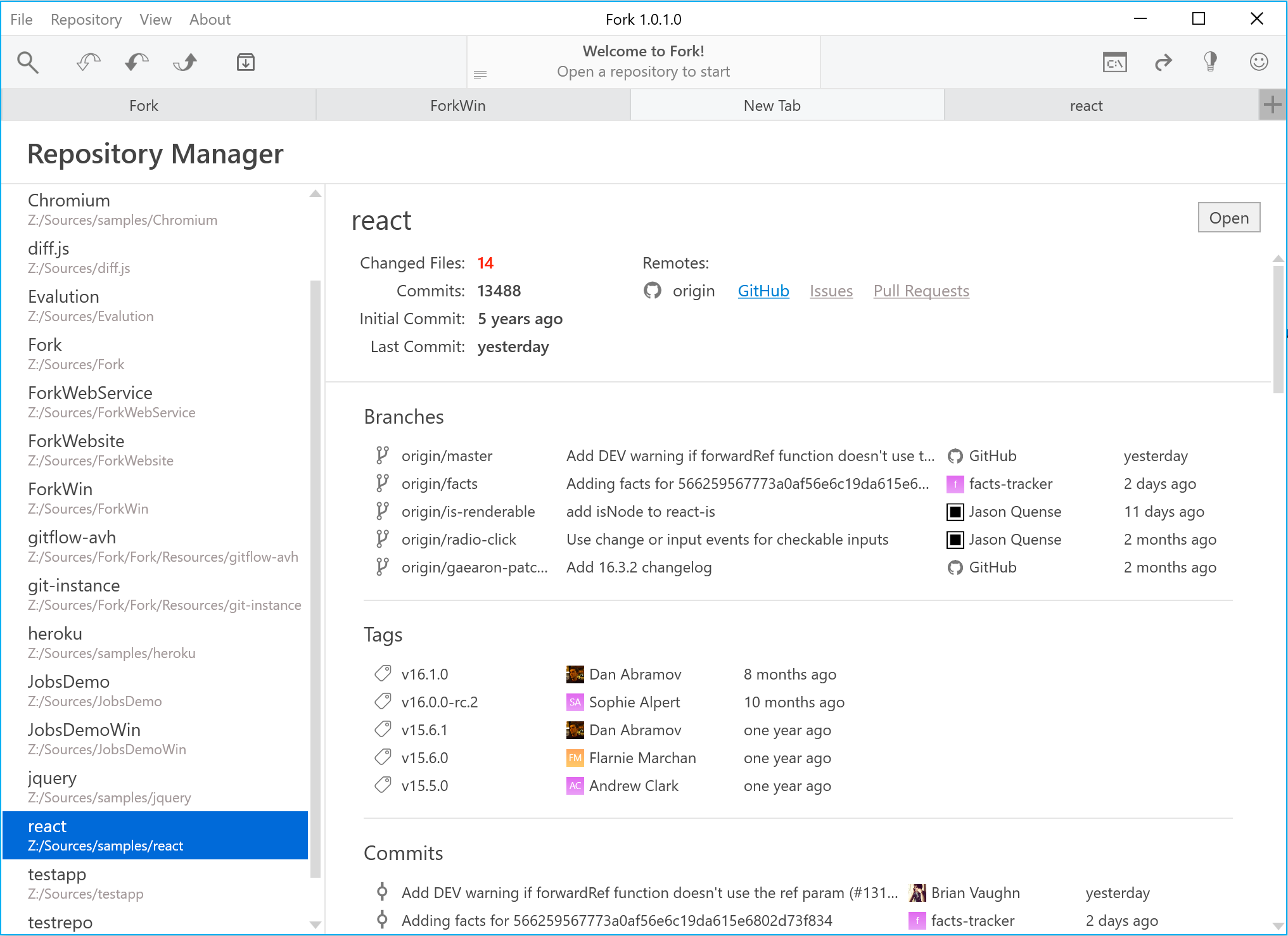Image resolution: width=1288 pixels, height=936 pixels.
Task: Click Dan Abramov avatar on v16.1.0 row
Action: coord(575,674)
